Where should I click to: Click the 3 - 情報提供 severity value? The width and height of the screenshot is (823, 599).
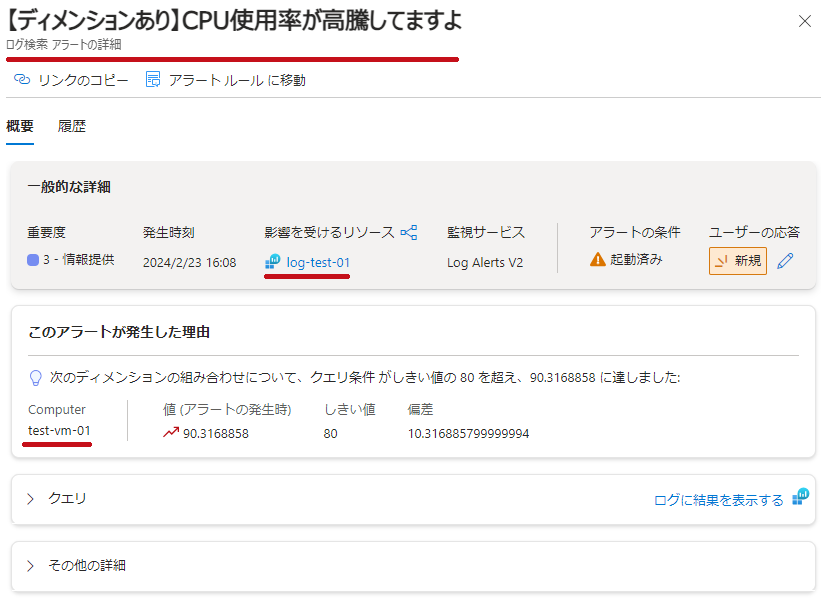tap(79, 259)
